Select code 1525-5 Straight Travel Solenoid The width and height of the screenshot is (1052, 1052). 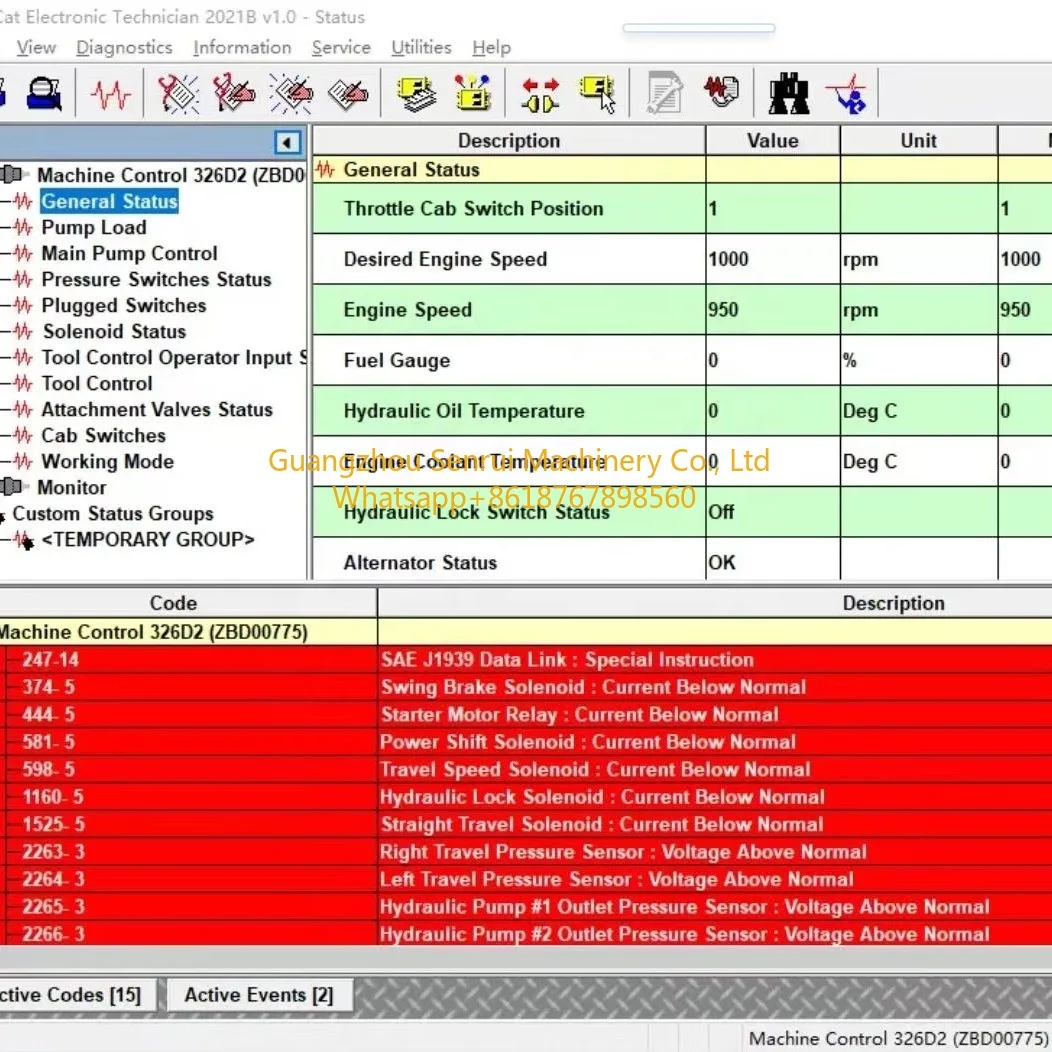pos(526,825)
